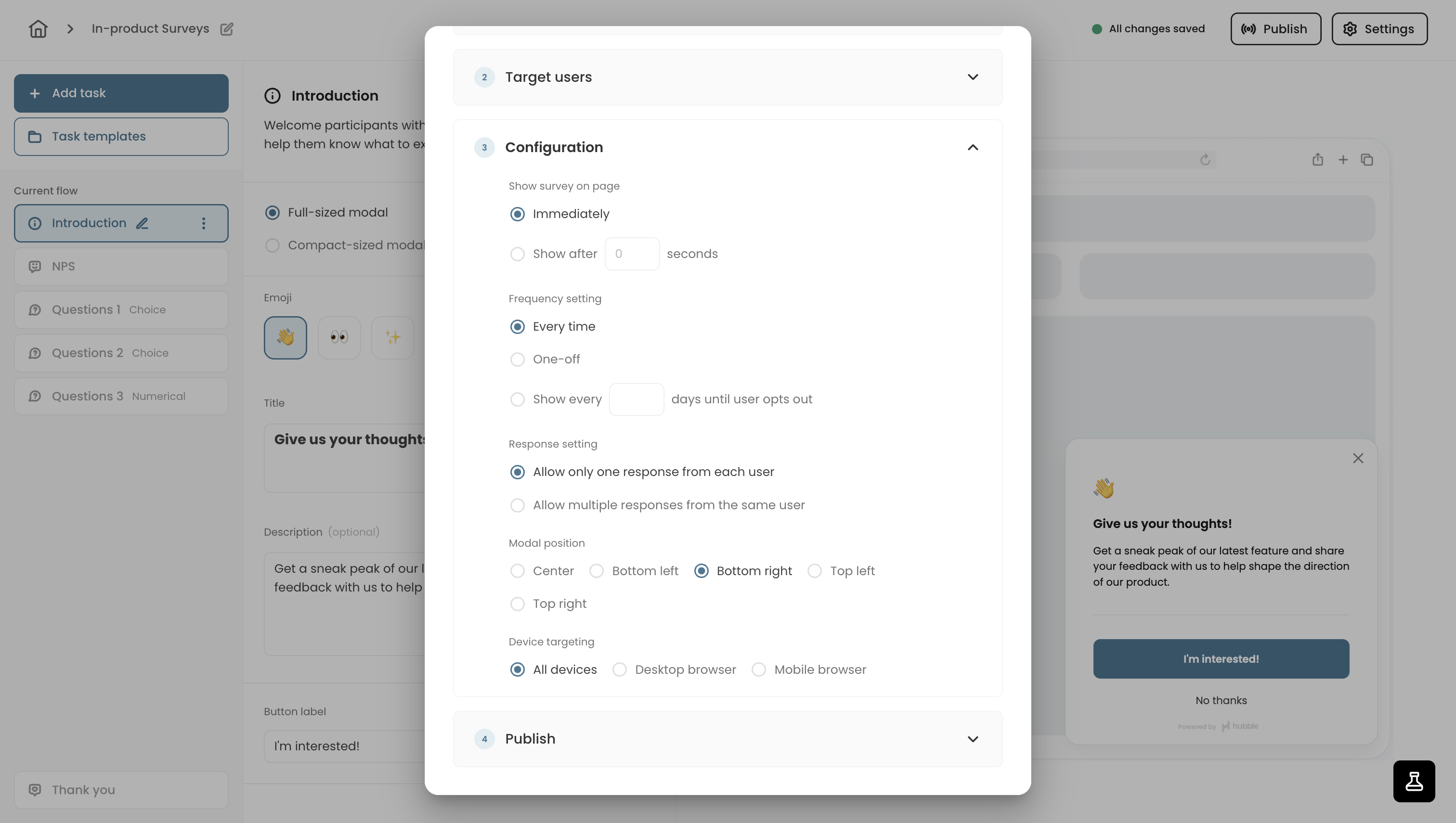Select the NPS task in current flow
Image resolution: width=1456 pixels, height=823 pixels.
pyautogui.click(x=121, y=266)
